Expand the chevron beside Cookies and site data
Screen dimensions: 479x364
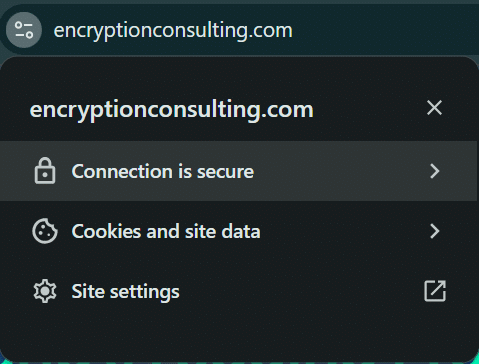coord(435,231)
